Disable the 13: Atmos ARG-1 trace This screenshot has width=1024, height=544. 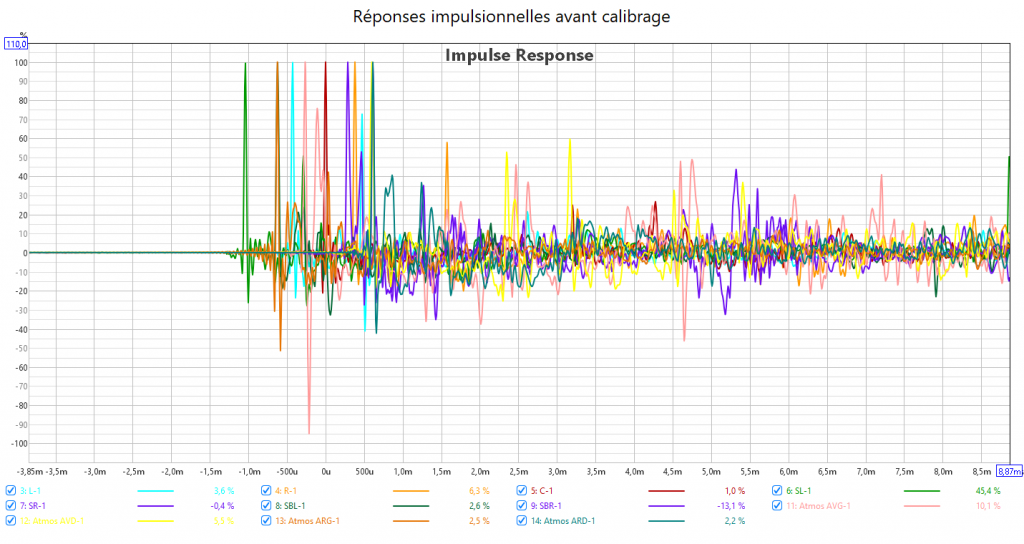(x=267, y=521)
